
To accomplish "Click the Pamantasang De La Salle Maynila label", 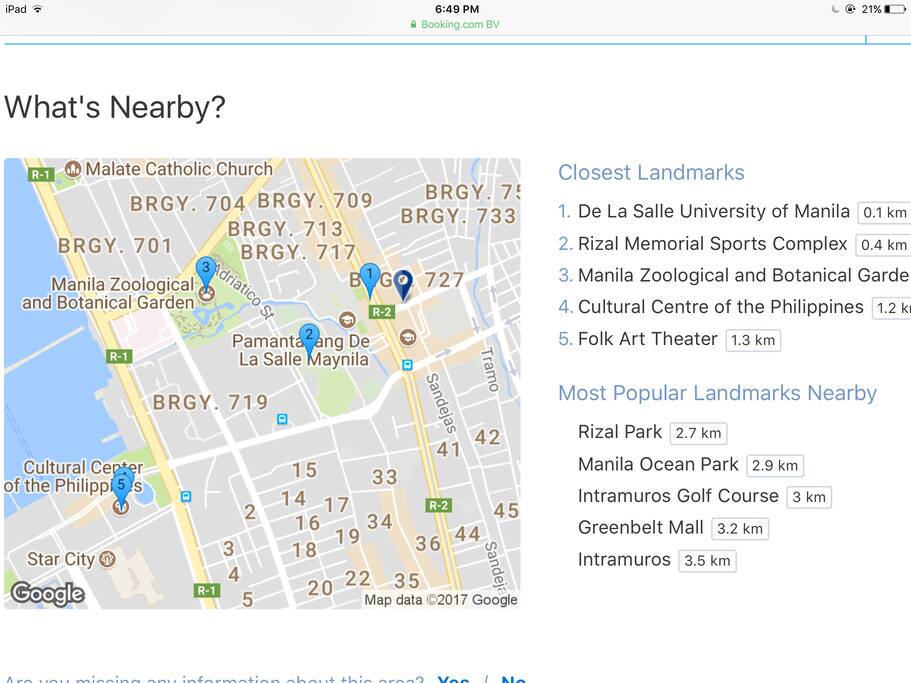I will [301, 350].
